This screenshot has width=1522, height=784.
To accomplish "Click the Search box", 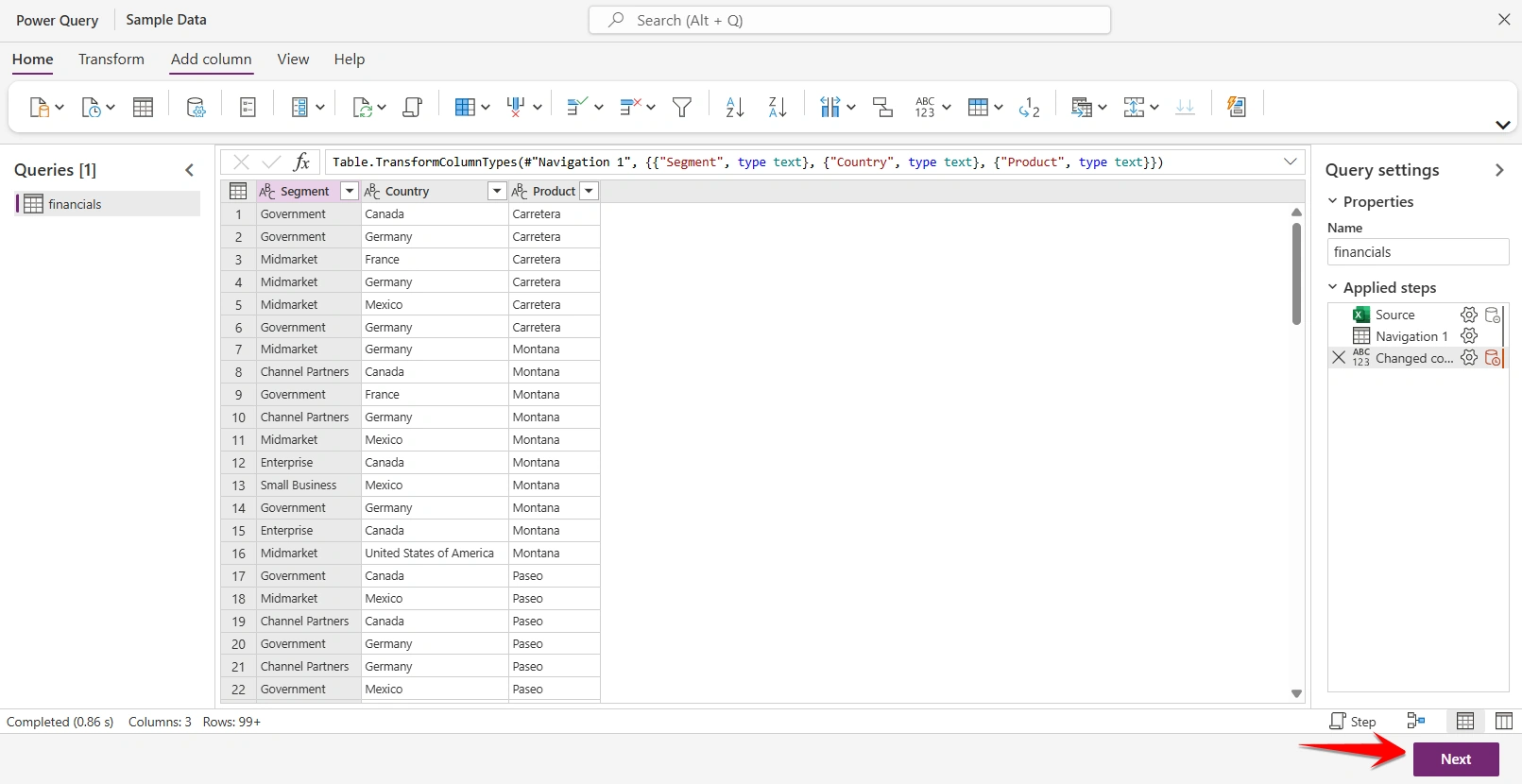I will tap(849, 20).
